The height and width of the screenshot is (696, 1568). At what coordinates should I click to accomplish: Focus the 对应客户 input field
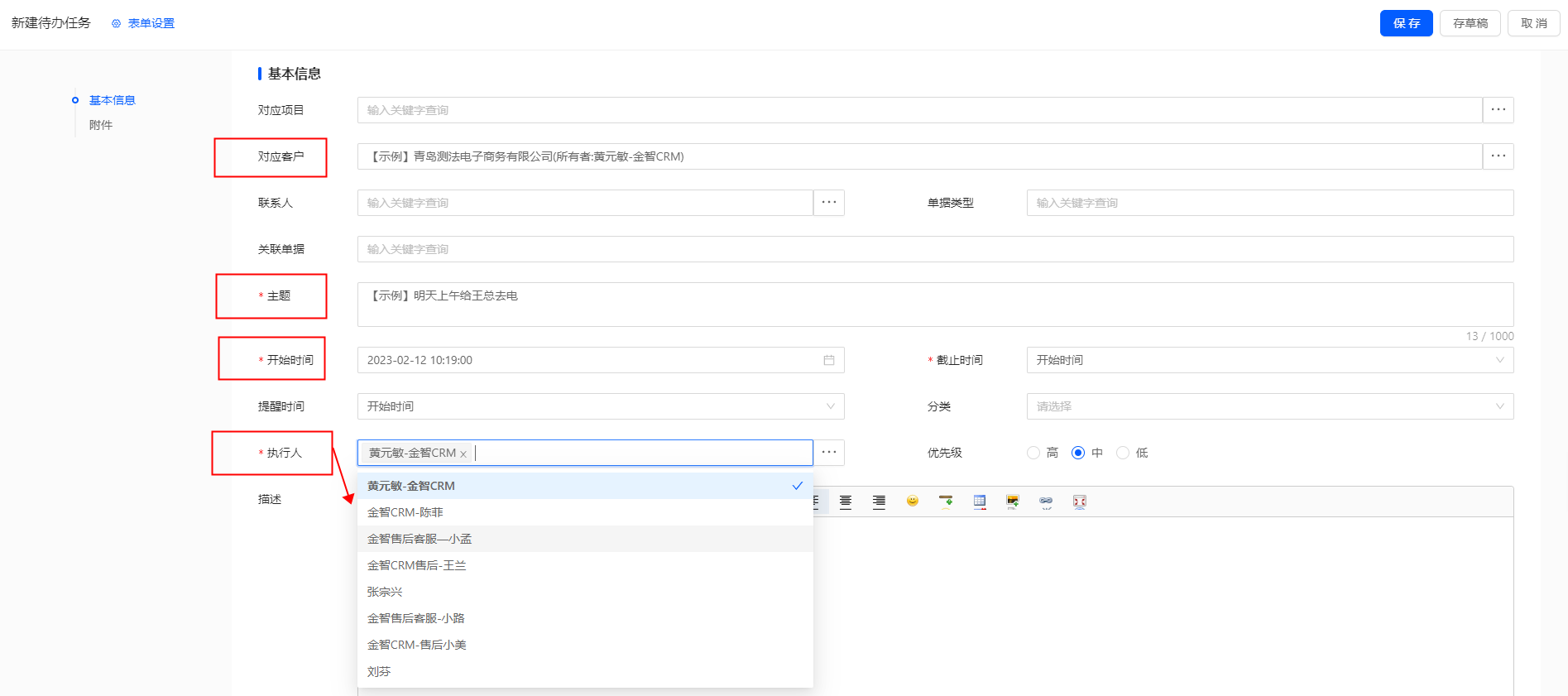[x=919, y=156]
